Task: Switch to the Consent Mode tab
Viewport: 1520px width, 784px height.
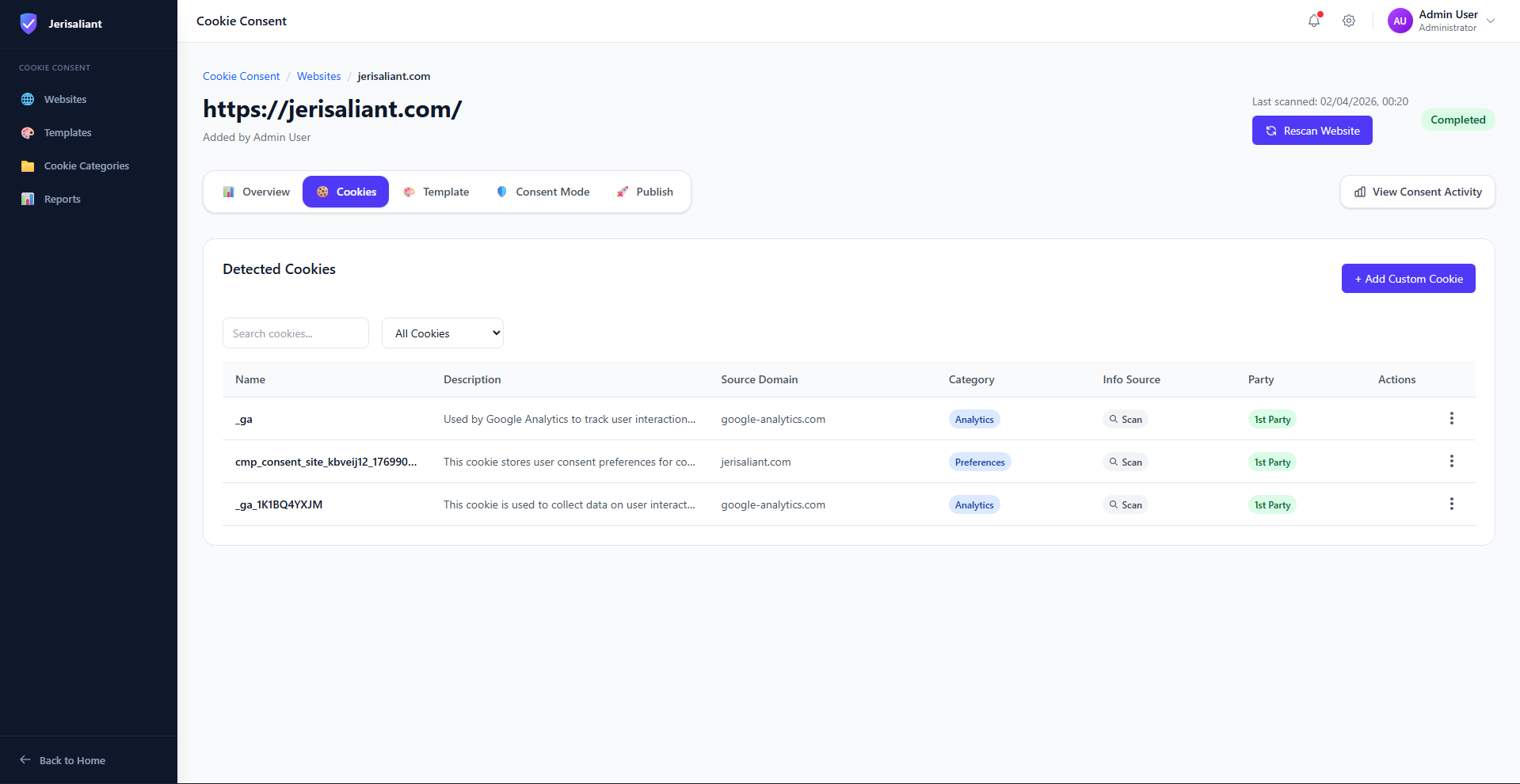Action: point(543,192)
